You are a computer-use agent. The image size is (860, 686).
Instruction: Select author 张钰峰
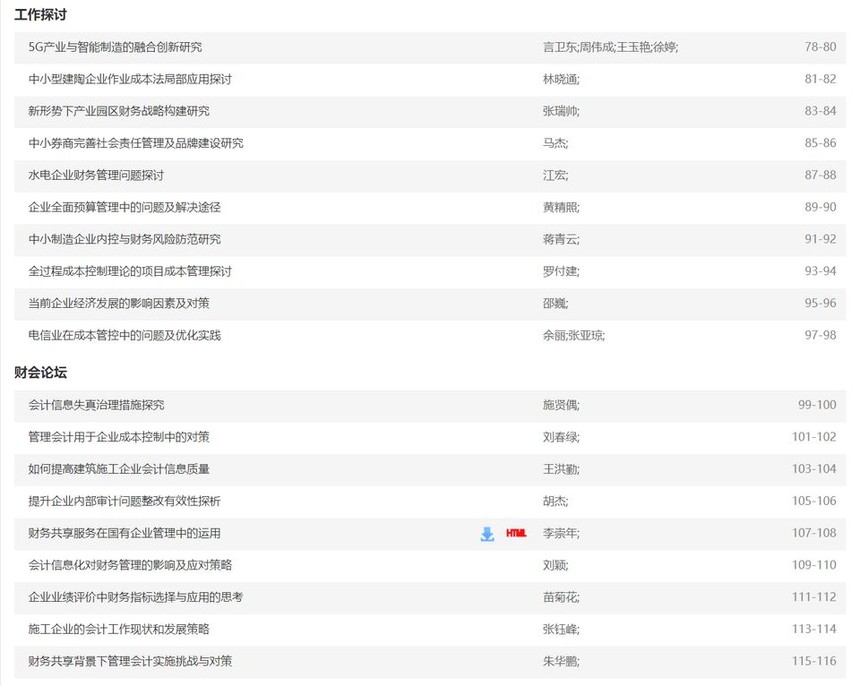(x=561, y=630)
